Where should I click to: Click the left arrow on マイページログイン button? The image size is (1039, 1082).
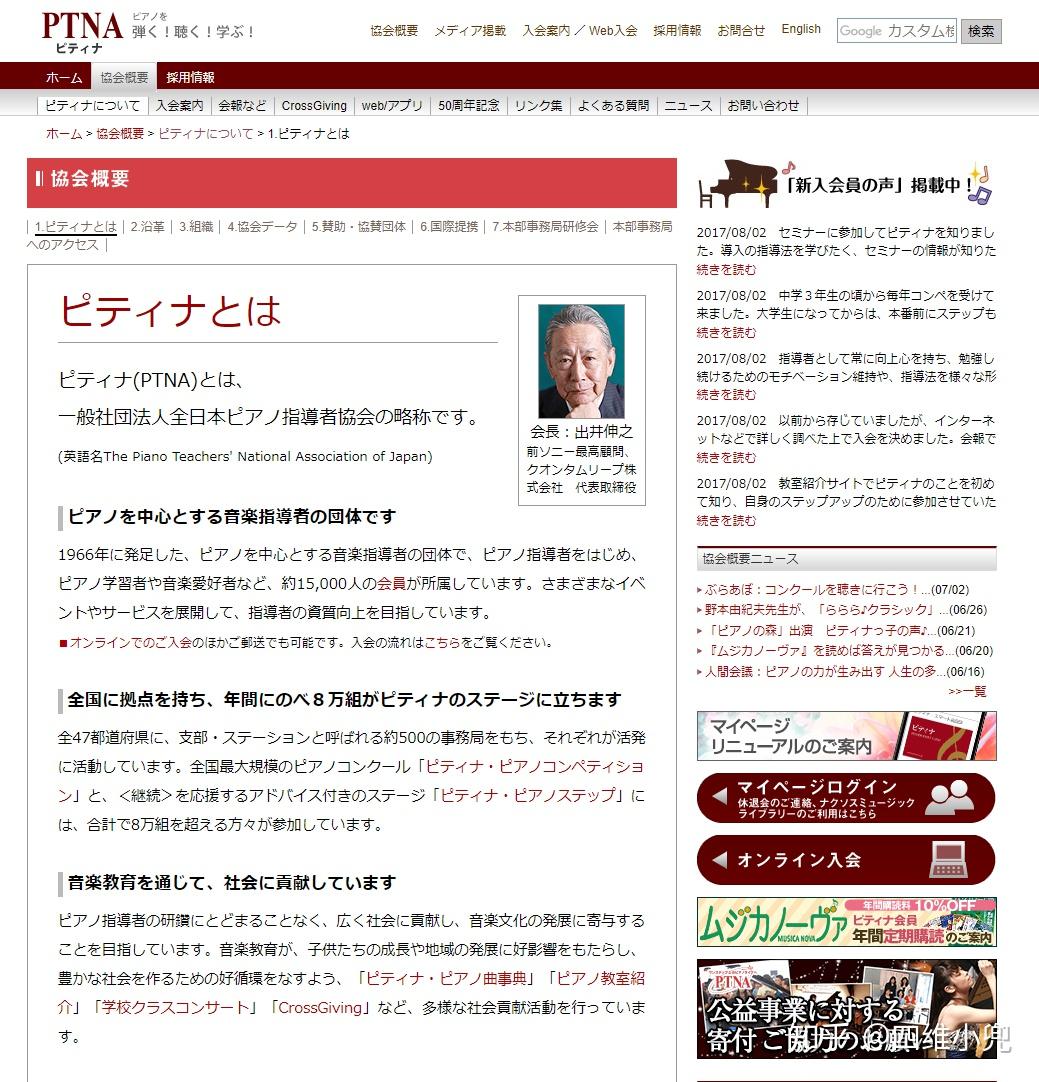point(720,797)
